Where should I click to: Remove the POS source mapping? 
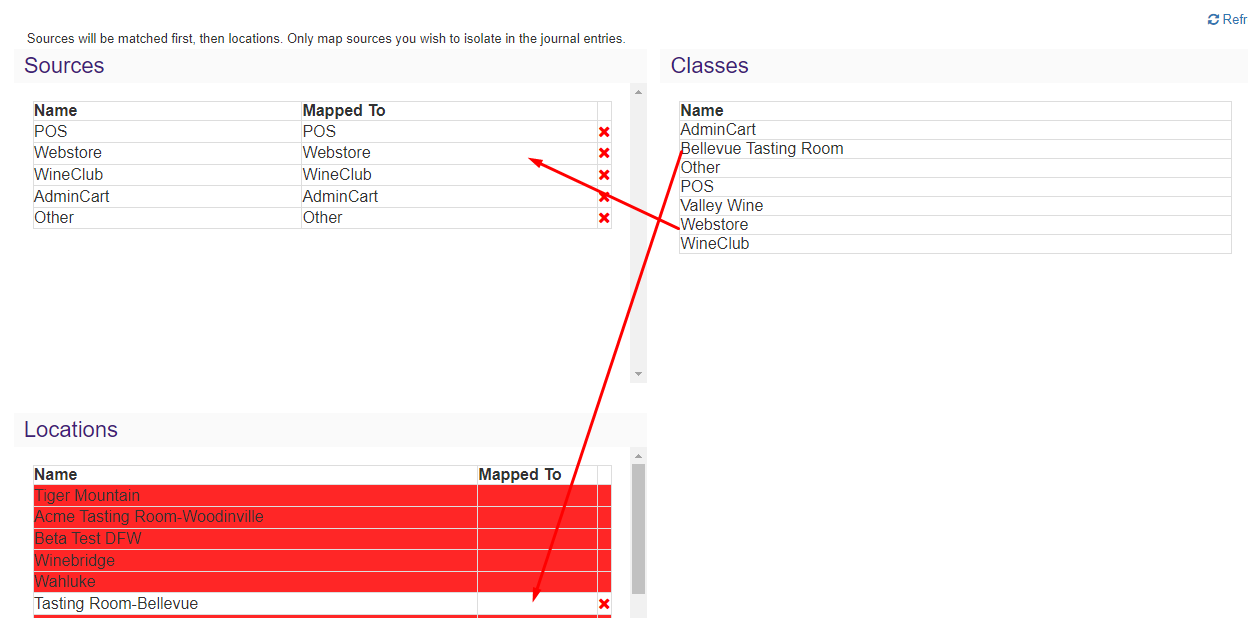(603, 131)
